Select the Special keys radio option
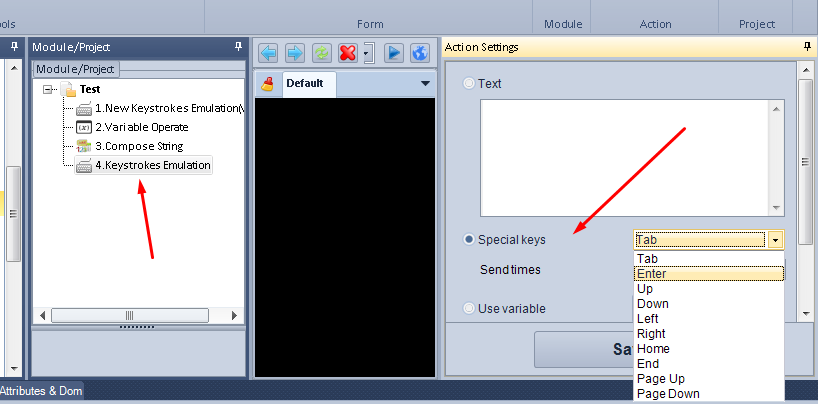 (x=469, y=240)
